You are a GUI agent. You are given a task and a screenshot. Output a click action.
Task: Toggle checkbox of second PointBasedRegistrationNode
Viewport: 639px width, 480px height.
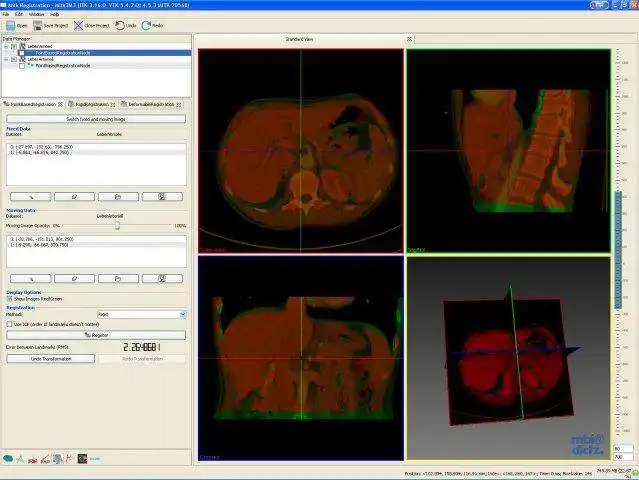click(22, 66)
